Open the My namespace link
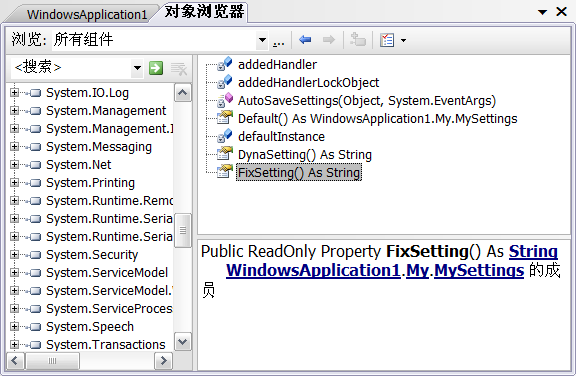This screenshot has height=376, width=576. coord(417,271)
